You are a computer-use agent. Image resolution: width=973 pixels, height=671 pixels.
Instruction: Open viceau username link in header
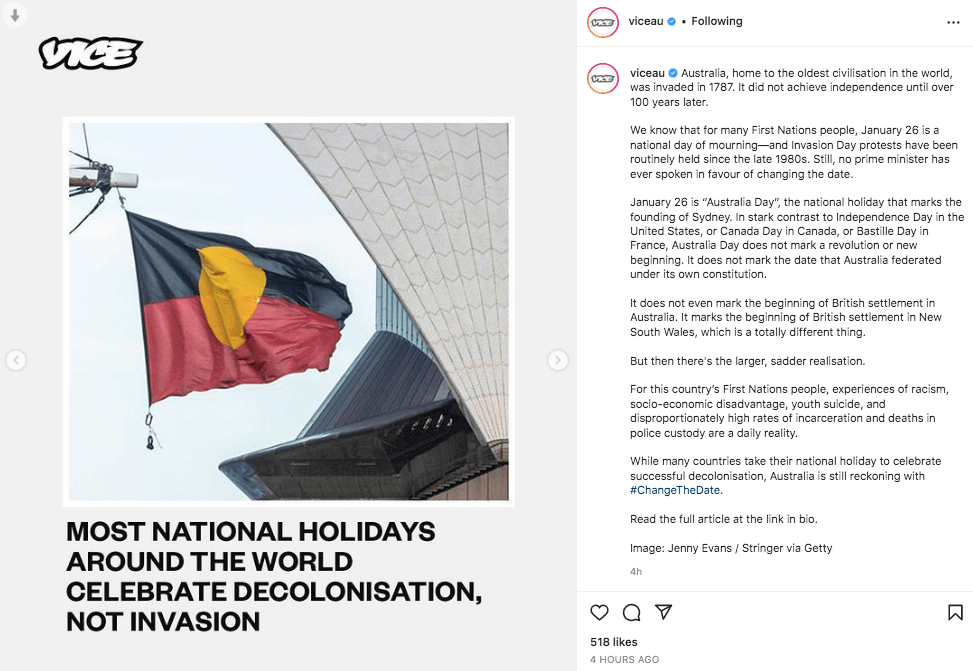(646, 21)
